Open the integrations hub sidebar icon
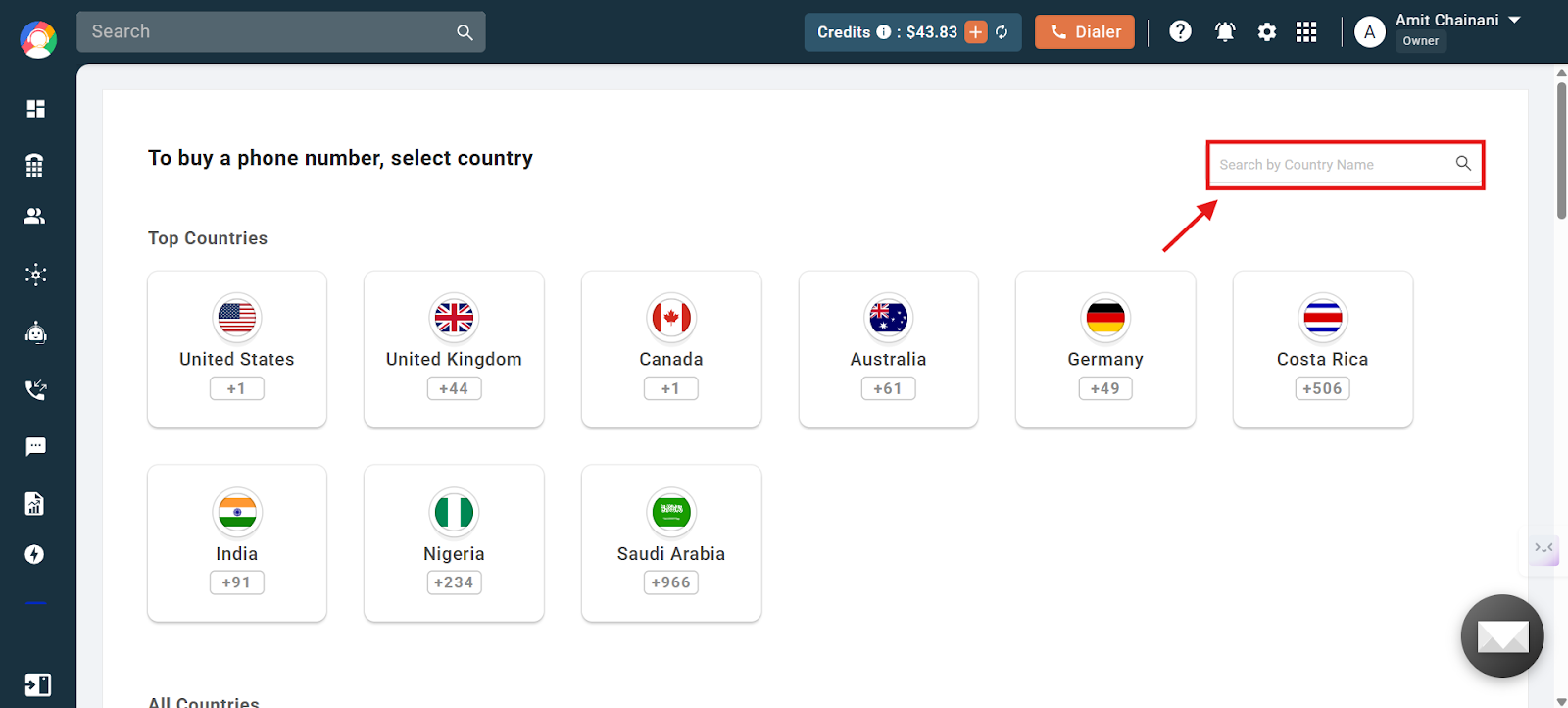The width and height of the screenshot is (1568, 708). (x=36, y=275)
